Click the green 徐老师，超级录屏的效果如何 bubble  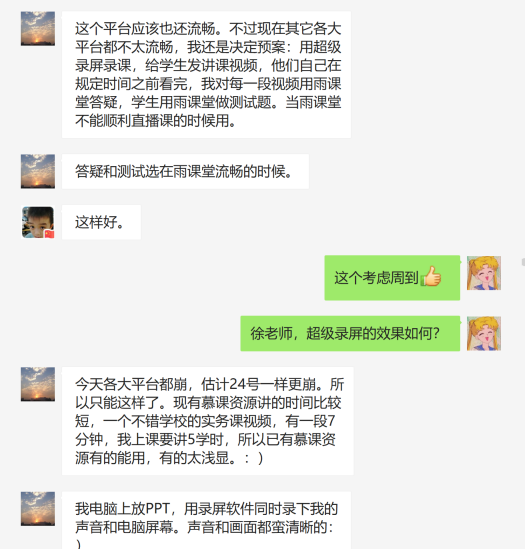[350, 333]
